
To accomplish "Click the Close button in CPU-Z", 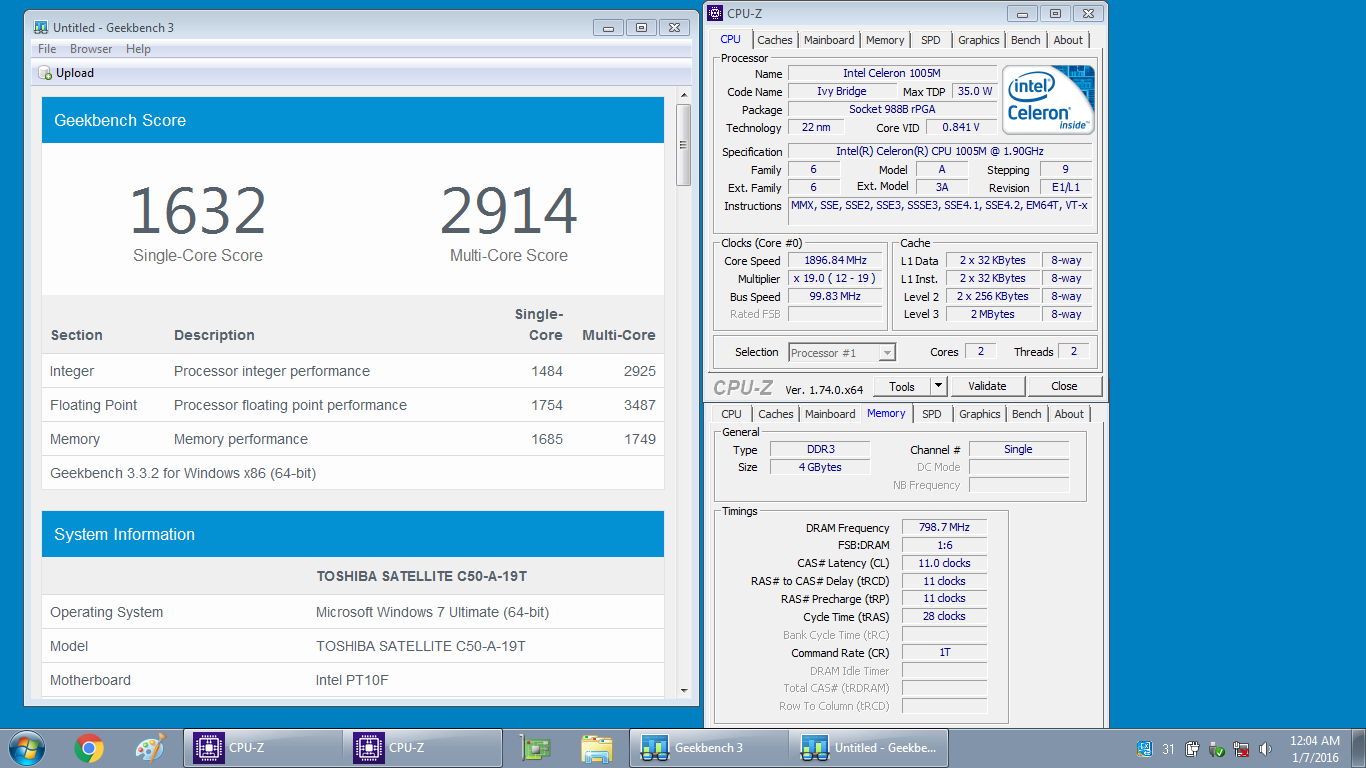I will click(1064, 386).
